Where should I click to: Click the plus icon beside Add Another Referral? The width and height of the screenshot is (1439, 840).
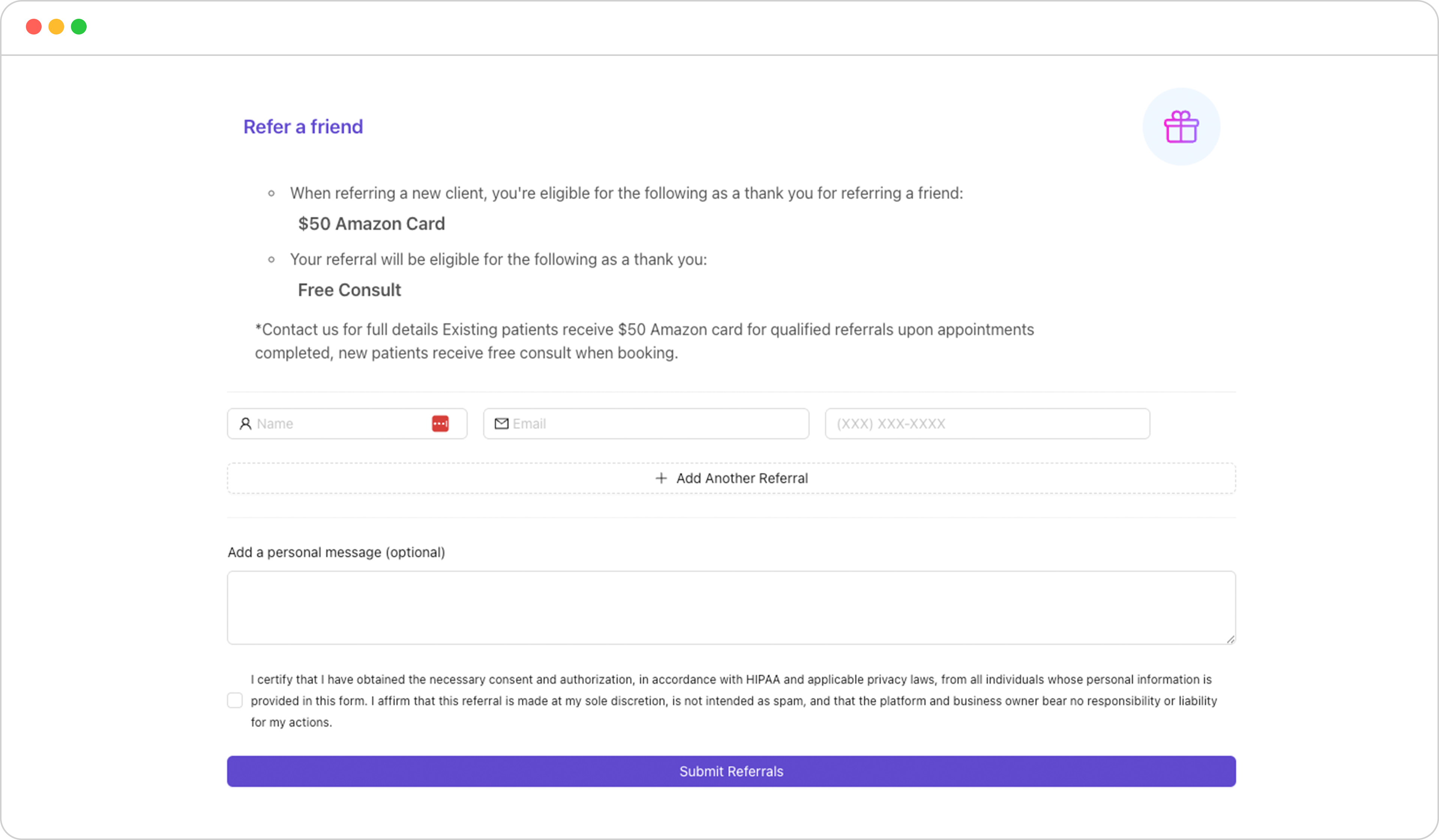coord(661,478)
